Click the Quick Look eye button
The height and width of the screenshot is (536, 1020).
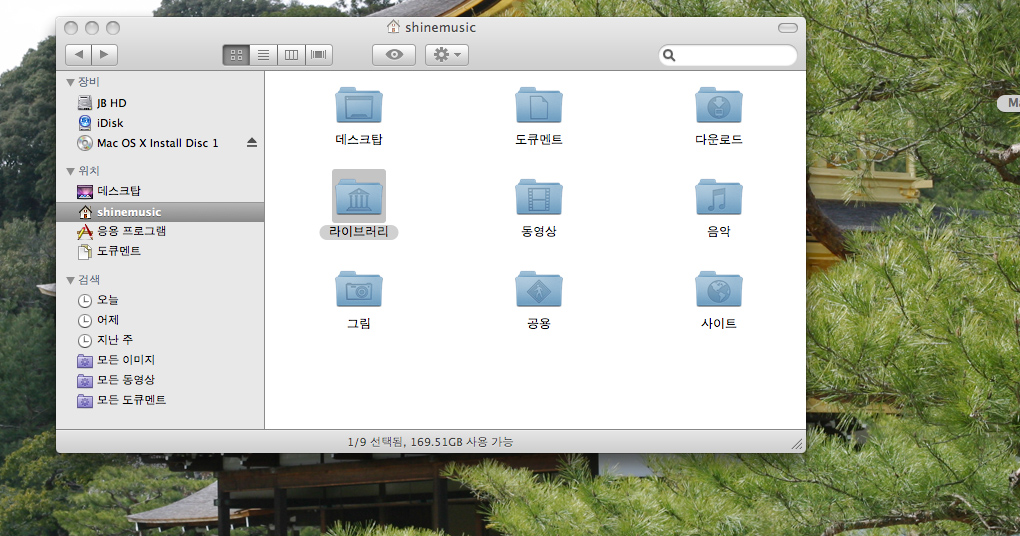tap(394, 55)
